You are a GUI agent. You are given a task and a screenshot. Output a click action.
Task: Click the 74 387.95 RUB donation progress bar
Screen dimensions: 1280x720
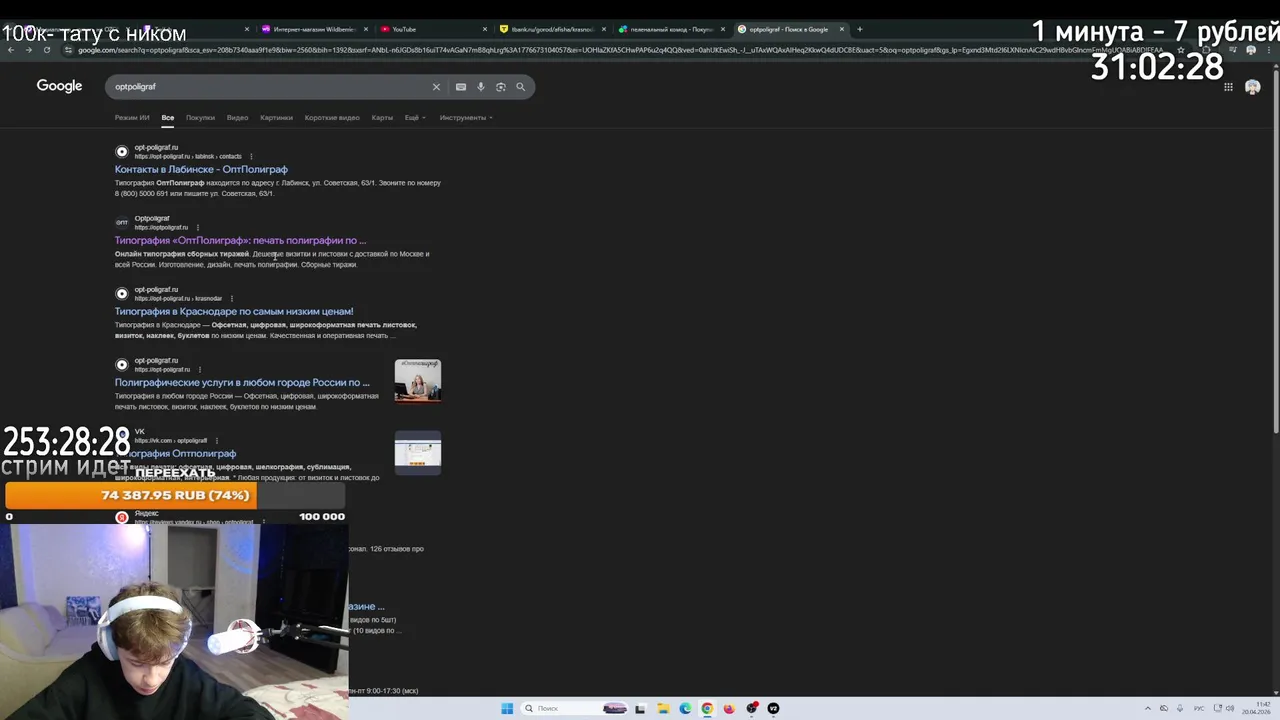[x=175, y=495]
